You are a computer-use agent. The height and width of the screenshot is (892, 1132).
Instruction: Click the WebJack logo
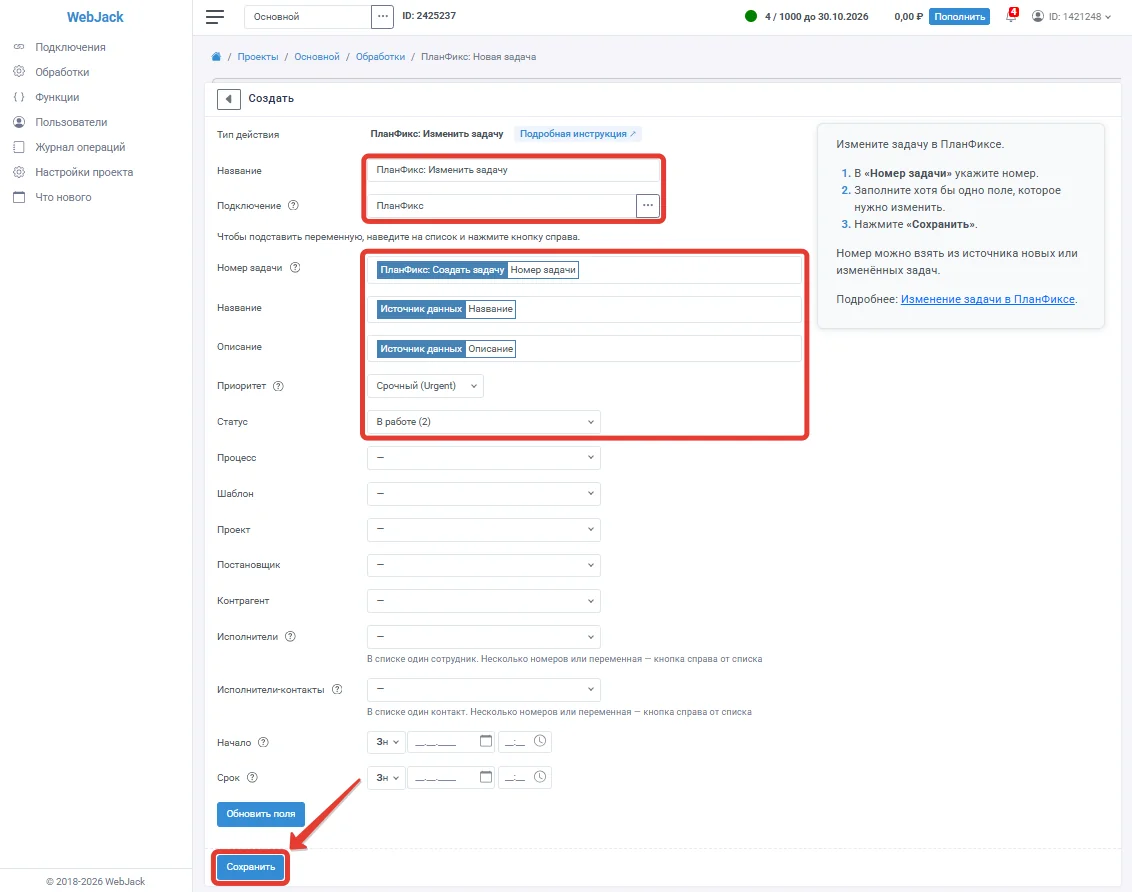95,17
